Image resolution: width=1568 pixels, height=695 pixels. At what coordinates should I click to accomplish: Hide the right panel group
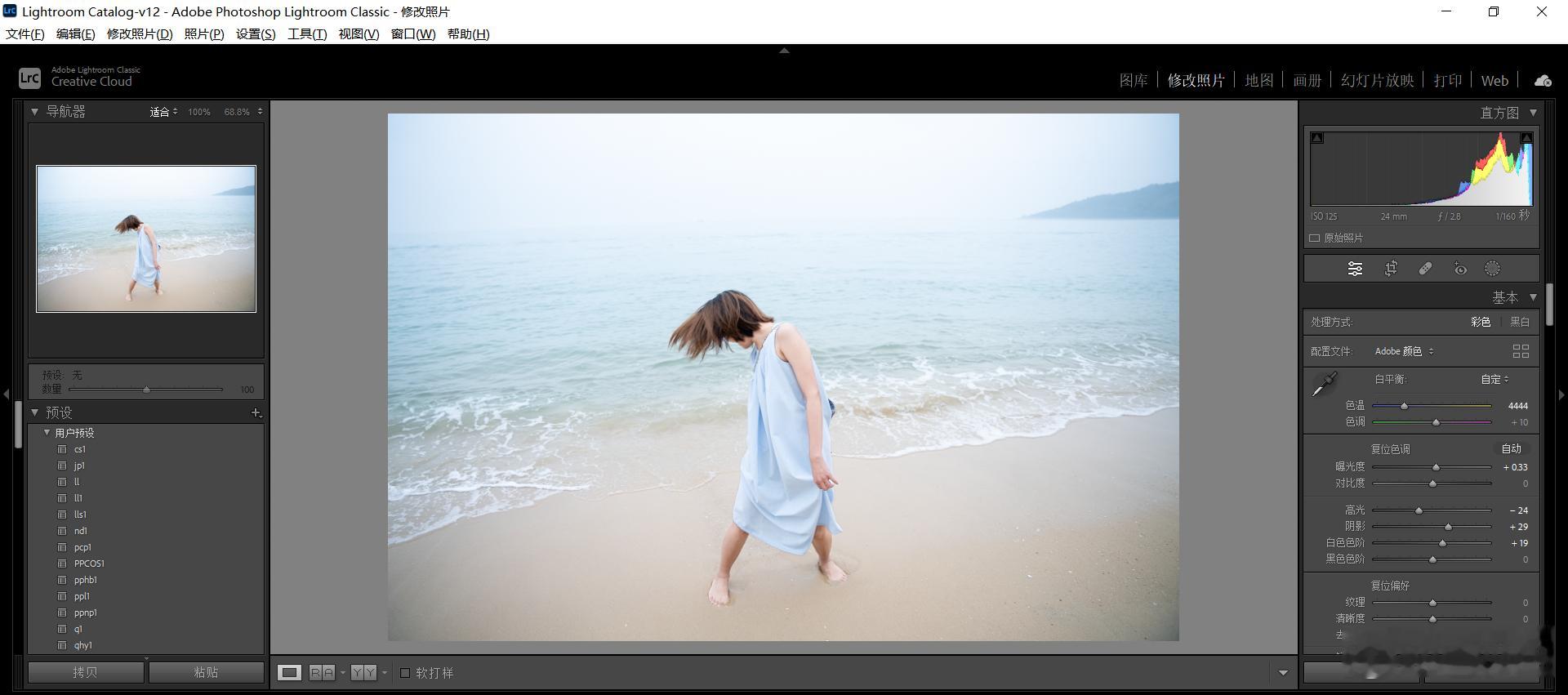[x=1561, y=394]
